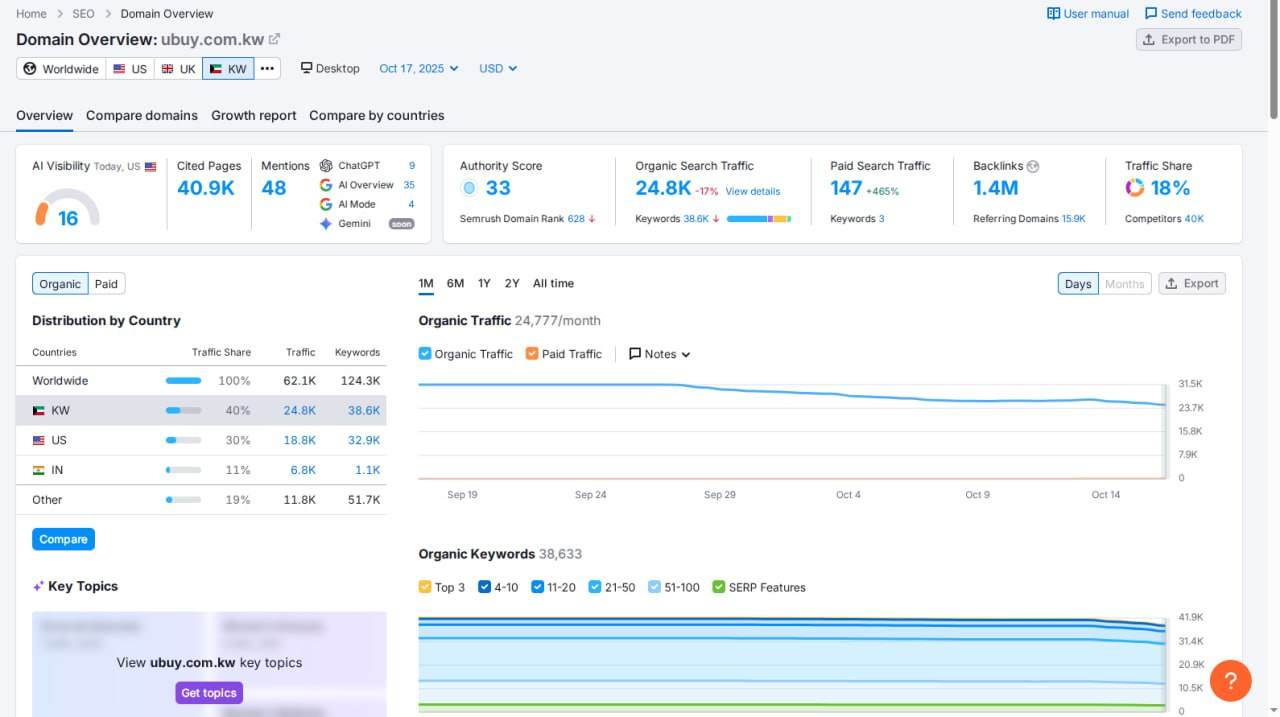
Task: Switch to the Growth report tab
Action: [x=254, y=116]
